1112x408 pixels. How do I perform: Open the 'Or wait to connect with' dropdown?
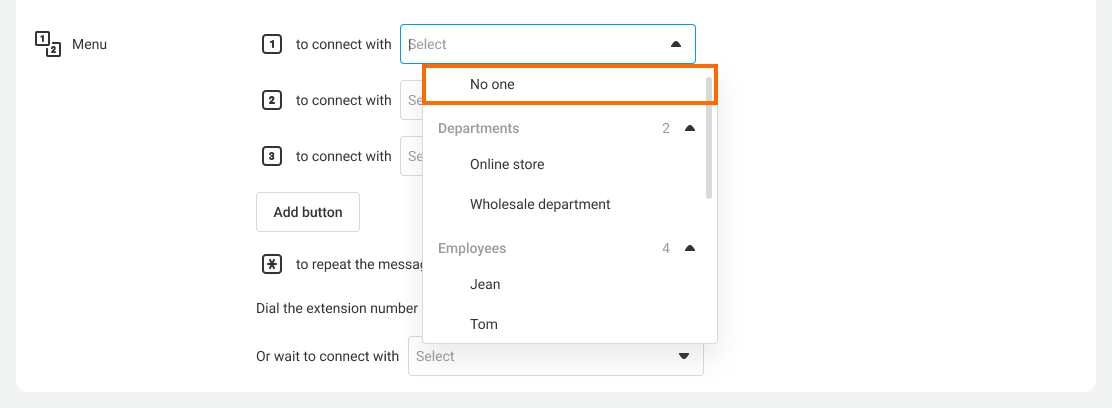[x=555, y=356]
